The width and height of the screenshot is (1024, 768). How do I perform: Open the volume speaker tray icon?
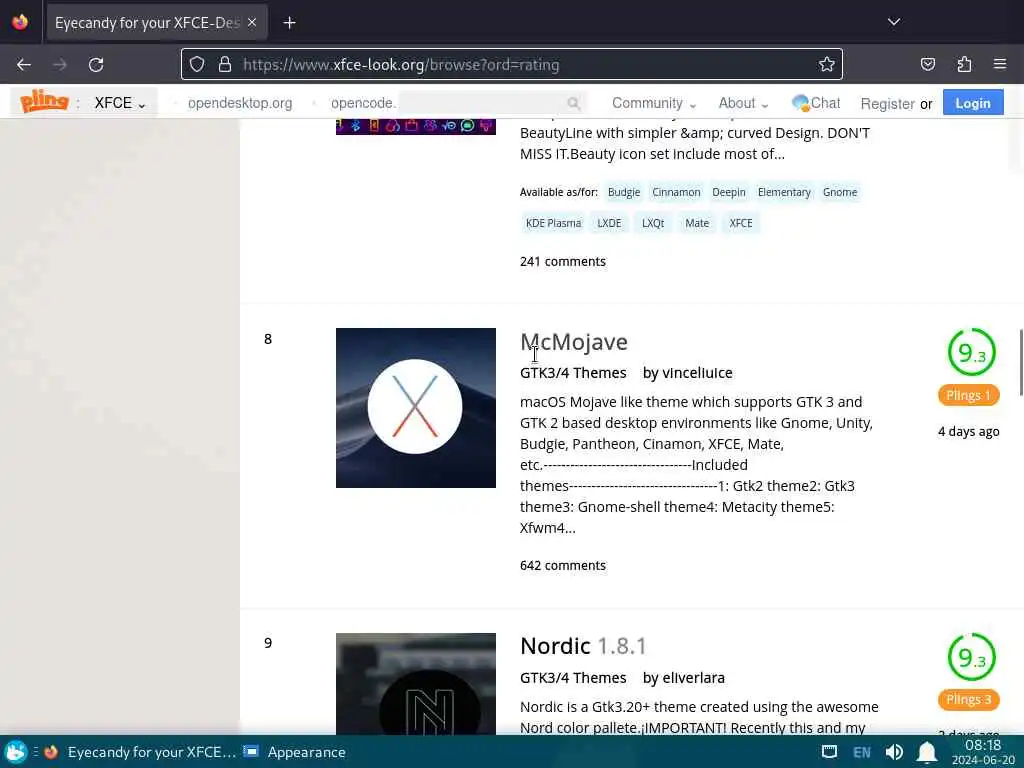894,752
